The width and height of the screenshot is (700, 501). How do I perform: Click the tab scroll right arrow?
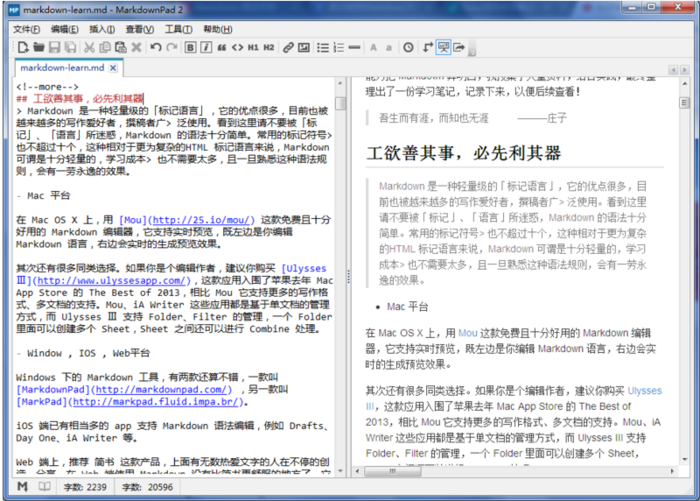[684, 70]
